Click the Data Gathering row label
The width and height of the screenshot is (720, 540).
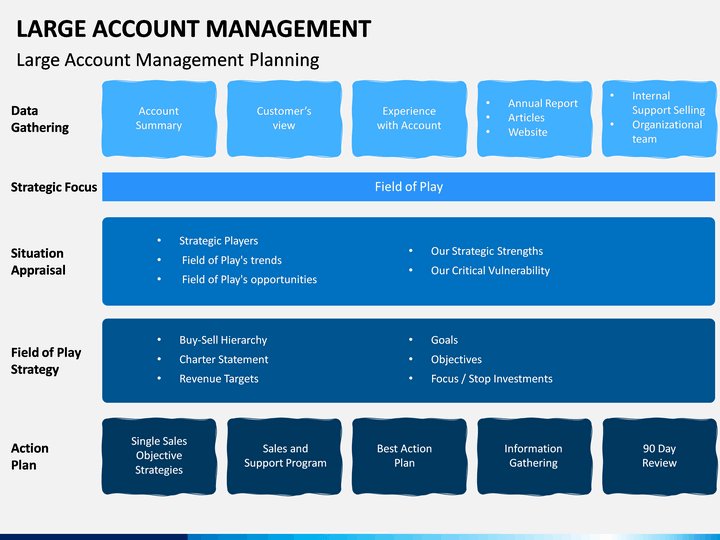coord(40,119)
